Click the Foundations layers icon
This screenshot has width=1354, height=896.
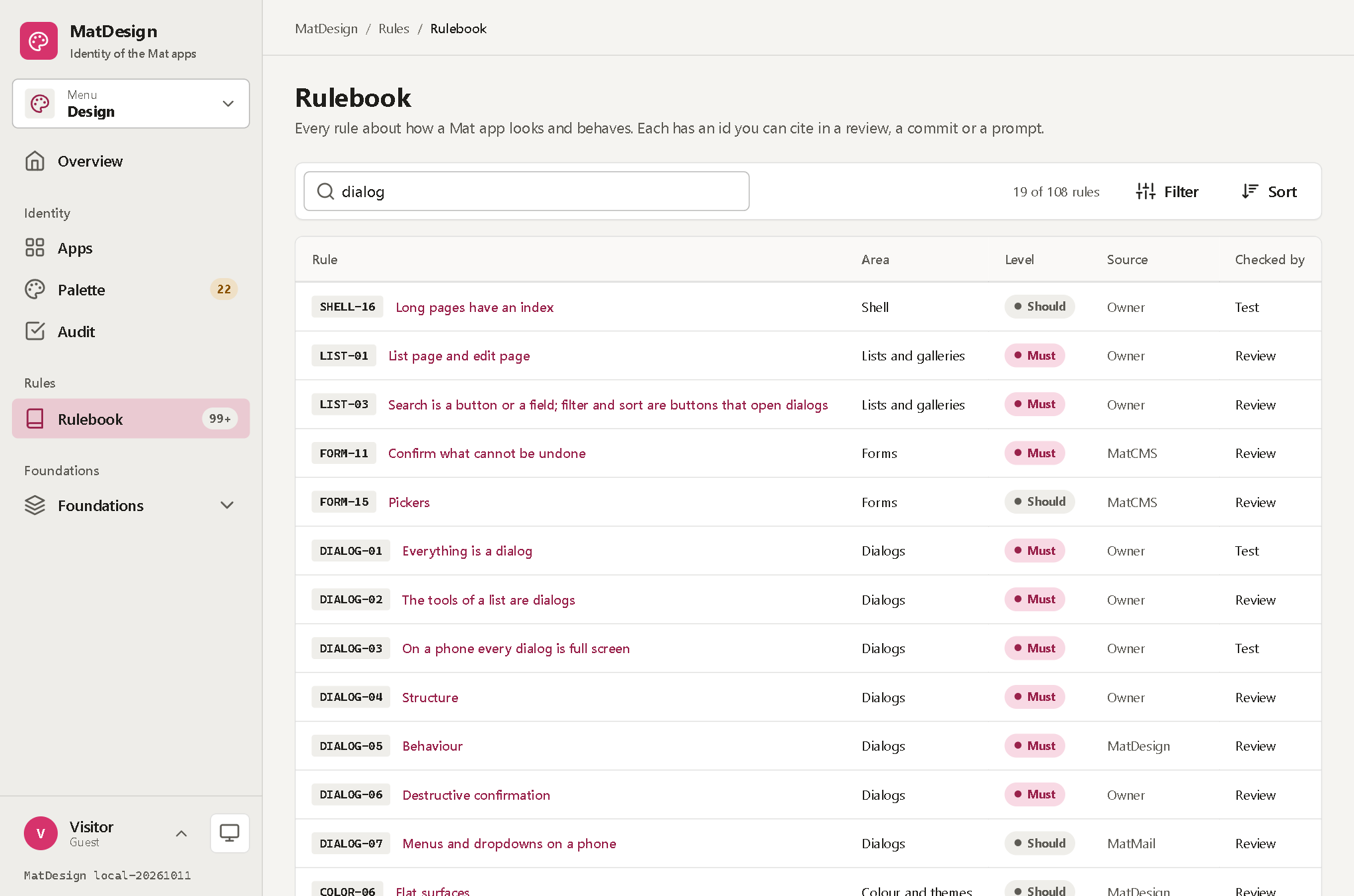pos(35,505)
